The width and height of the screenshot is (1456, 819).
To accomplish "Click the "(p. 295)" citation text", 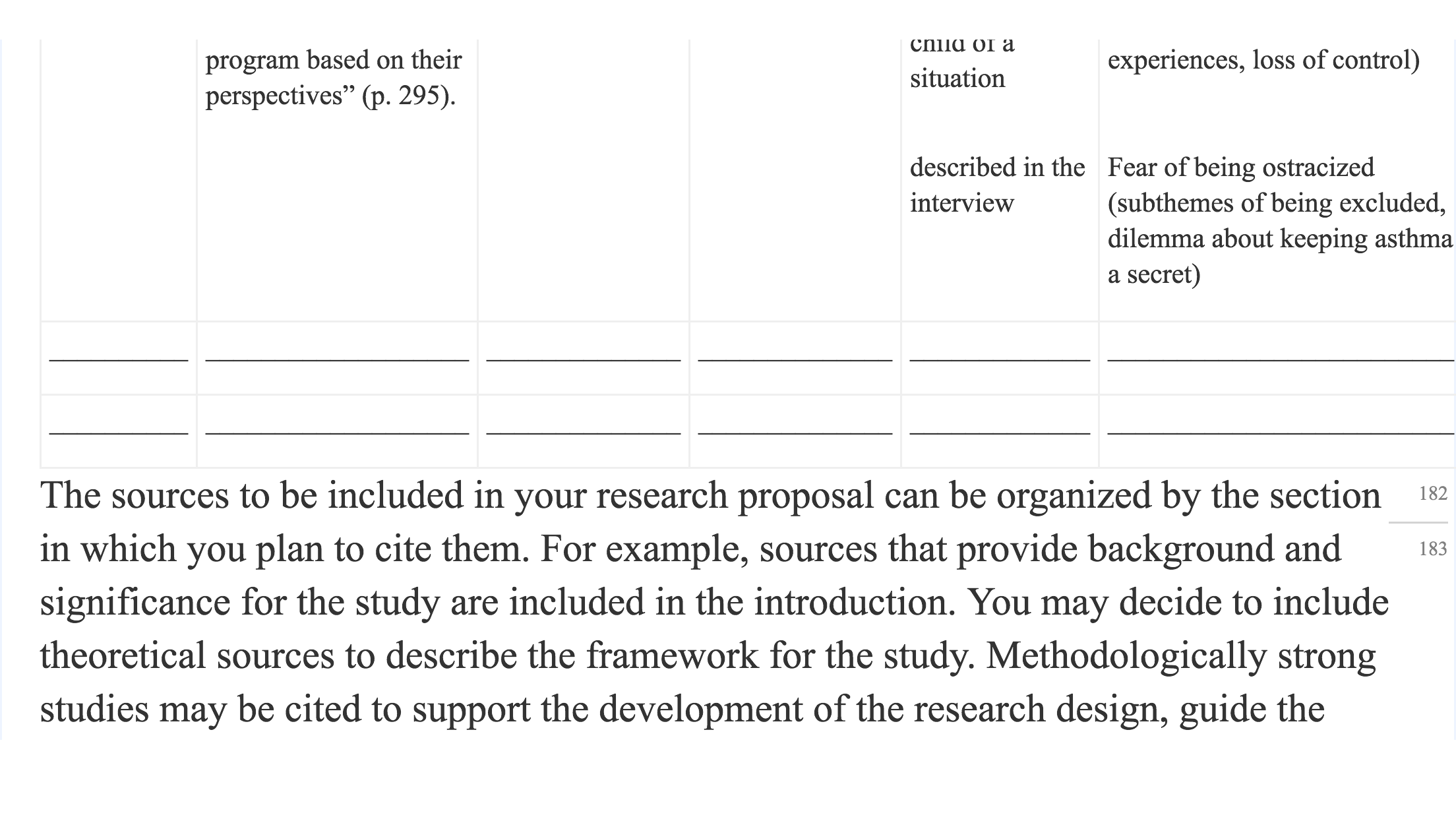I will click(409, 96).
